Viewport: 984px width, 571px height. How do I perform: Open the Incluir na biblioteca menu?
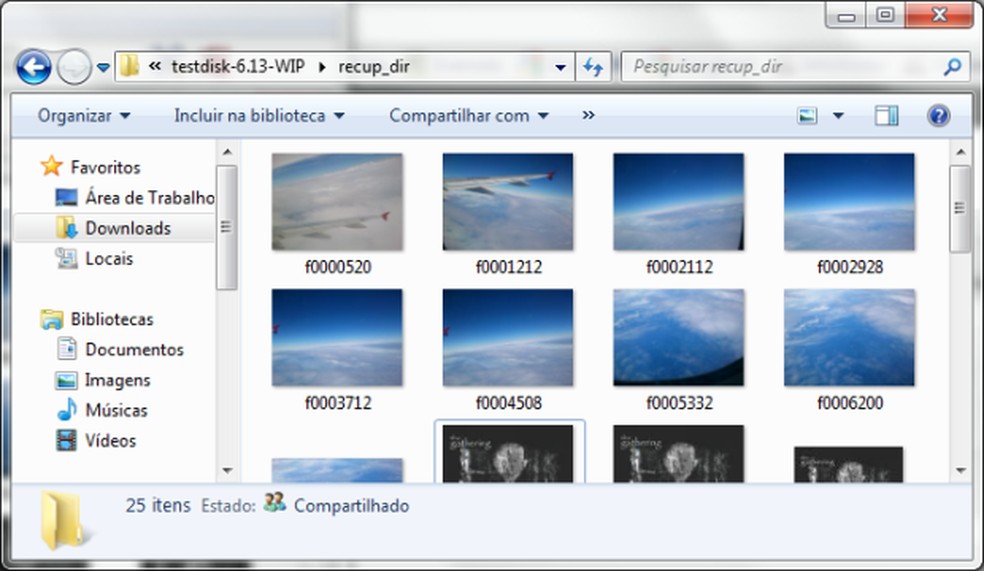(x=259, y=115)
